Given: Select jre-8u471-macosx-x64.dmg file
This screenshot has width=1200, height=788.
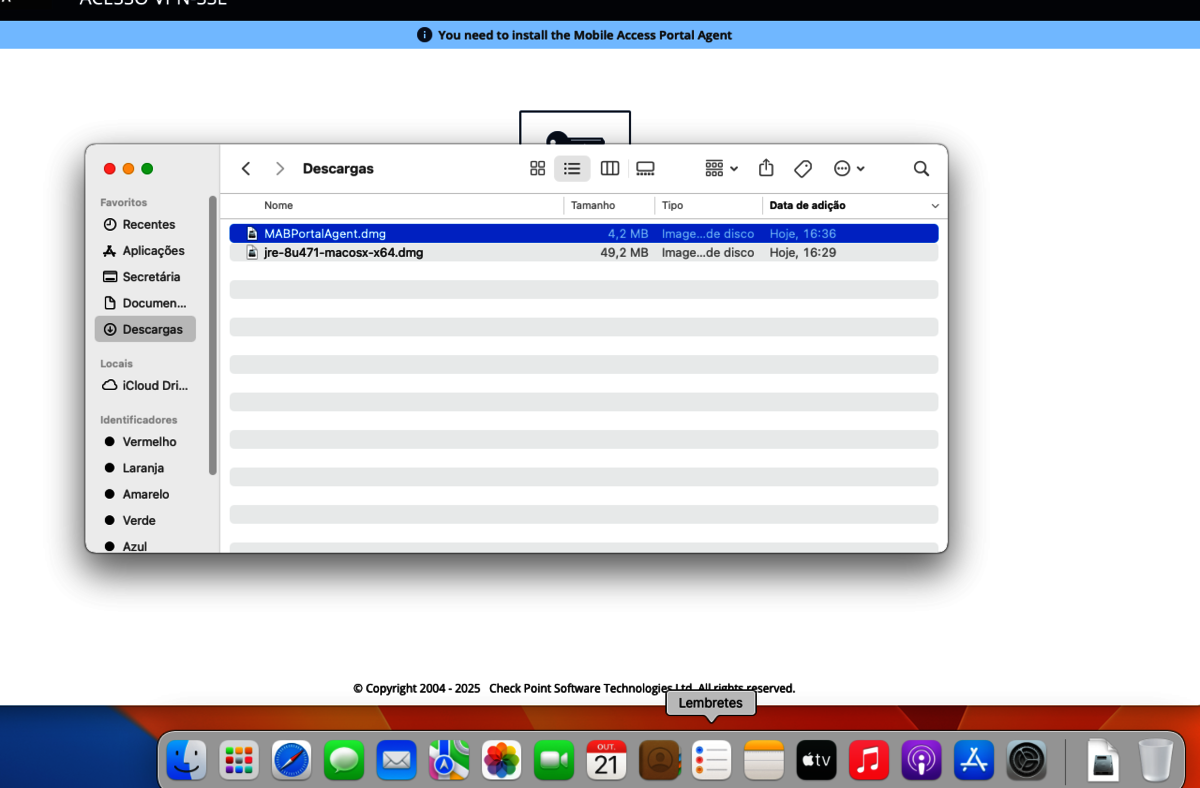Looking at the screenshot, I should click(x=343, y=253).
